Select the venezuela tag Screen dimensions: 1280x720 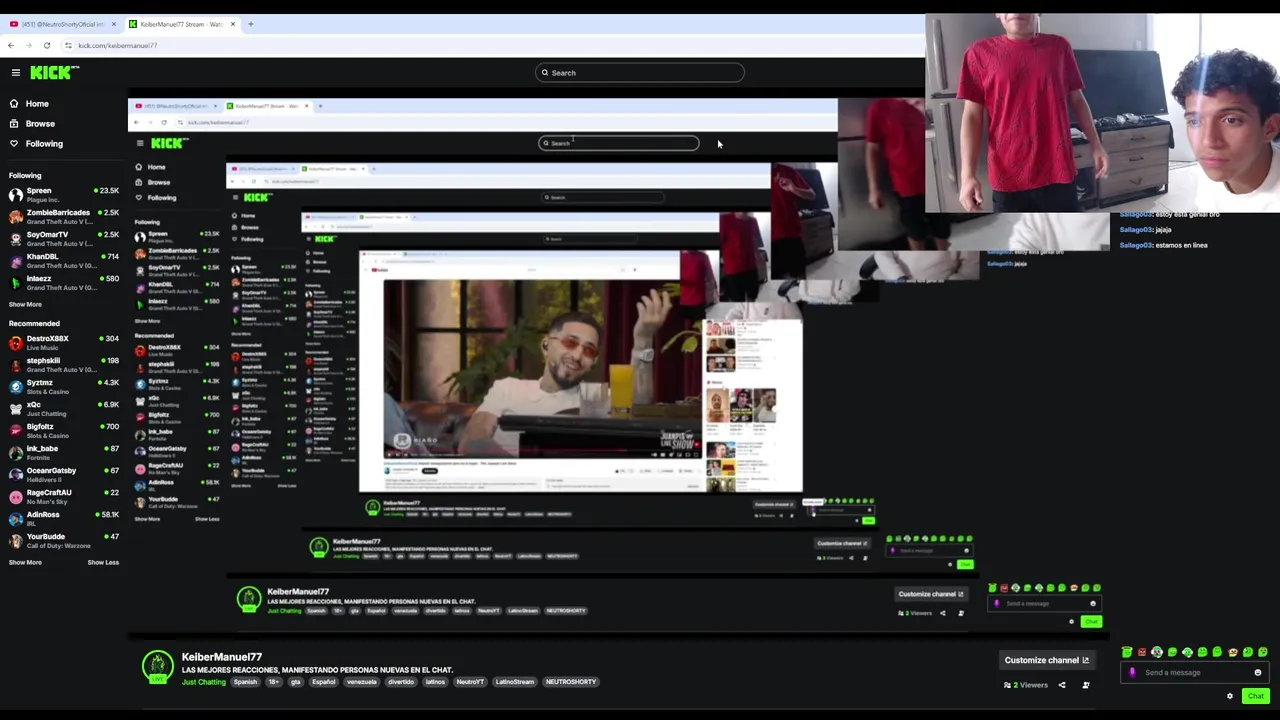pos(361,682)
